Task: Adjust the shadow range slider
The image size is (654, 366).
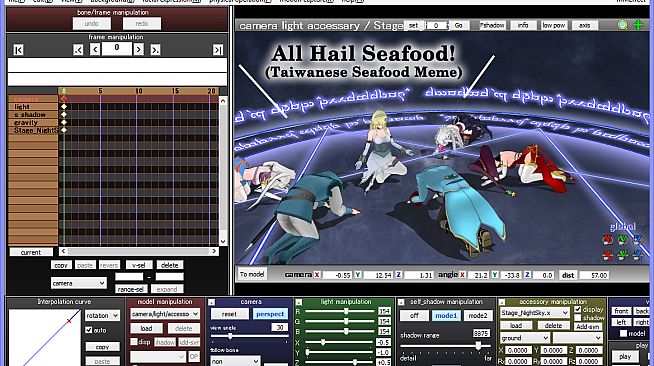Action: [x=478, y=346]
